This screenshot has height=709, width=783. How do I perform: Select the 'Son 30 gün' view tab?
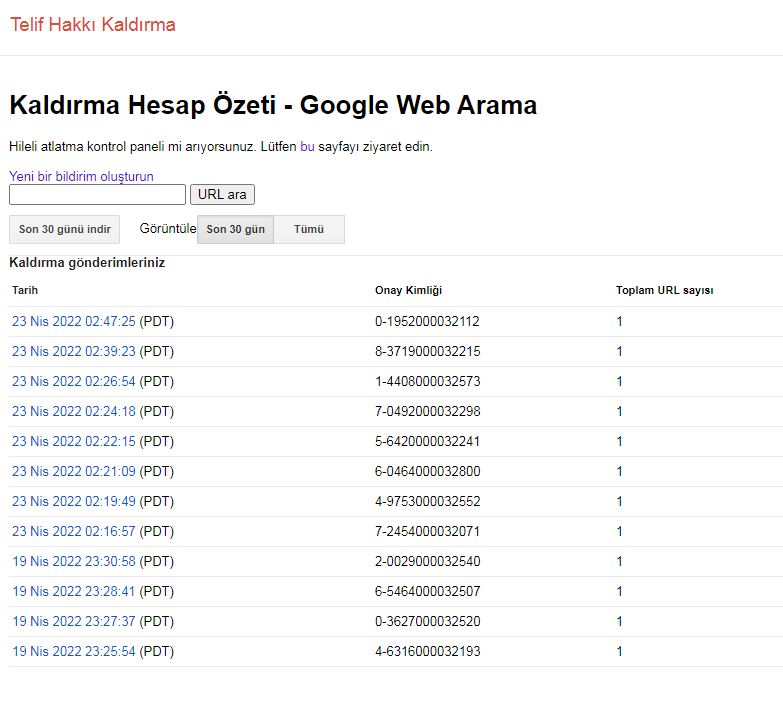pyautogui.click(x=235, y=229)
